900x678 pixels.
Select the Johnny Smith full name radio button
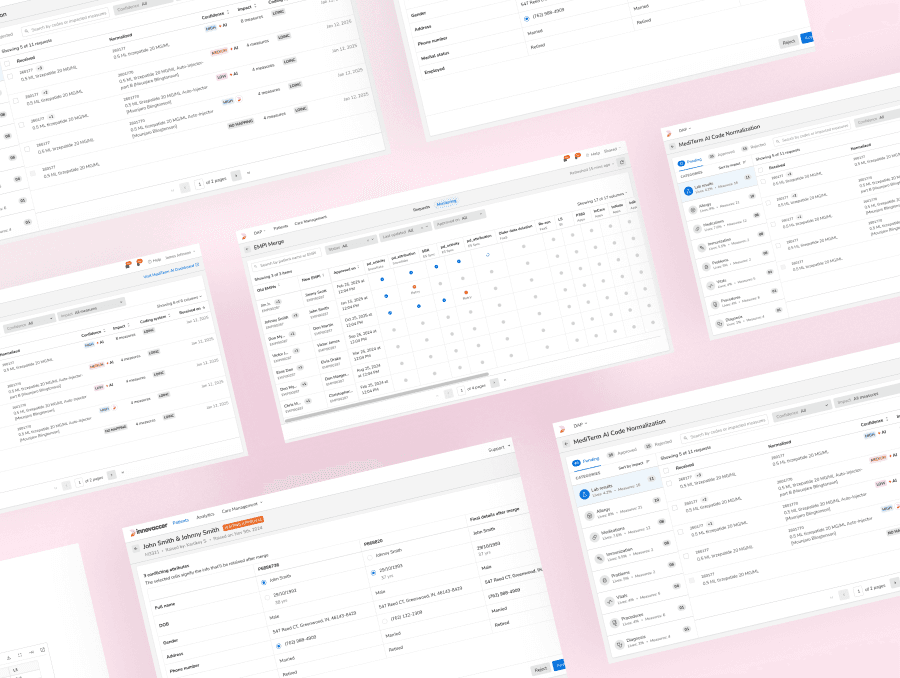pyautogui.click(x=369, y=557)
